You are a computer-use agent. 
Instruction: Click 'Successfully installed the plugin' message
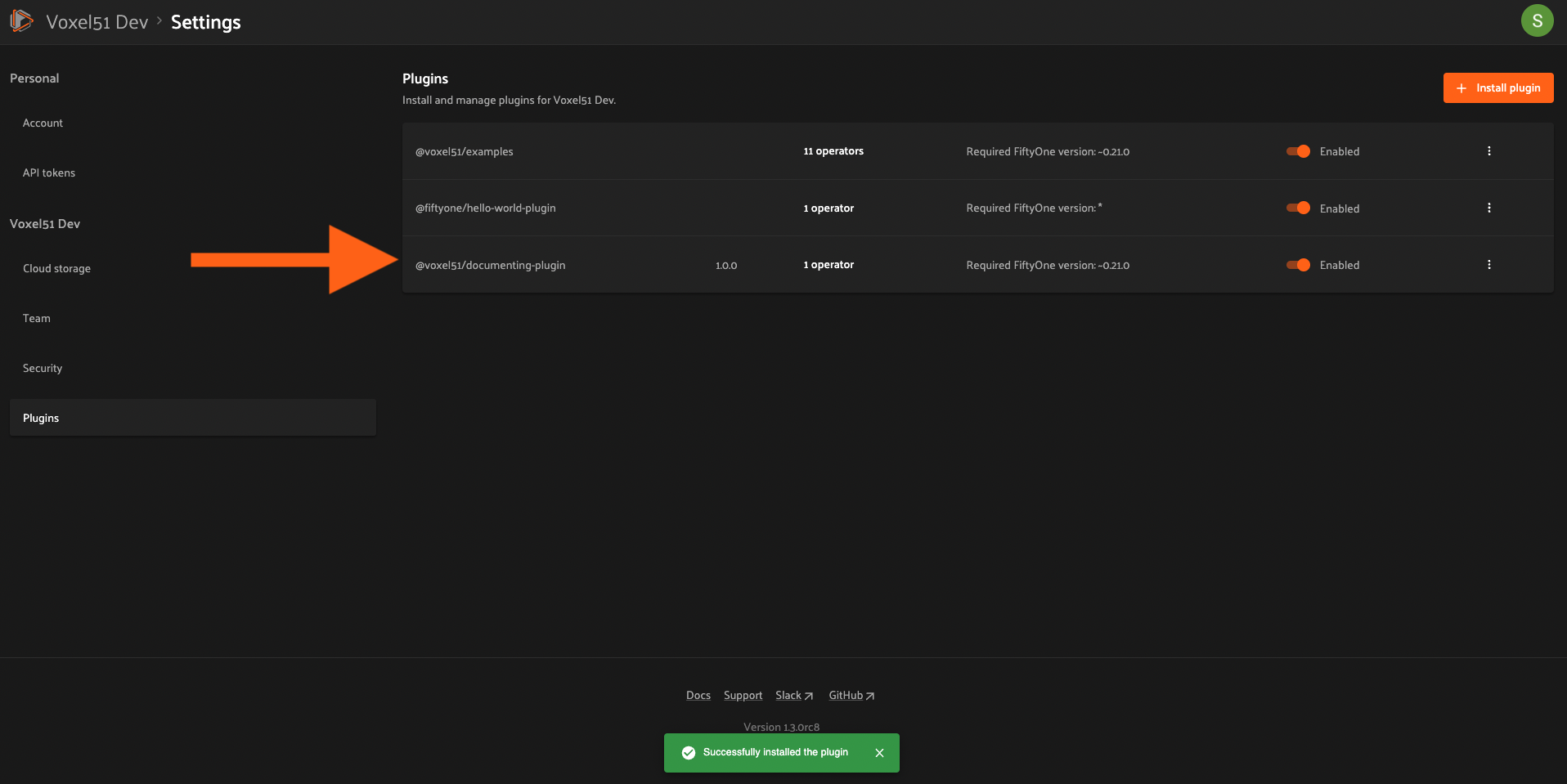(775, 752)
